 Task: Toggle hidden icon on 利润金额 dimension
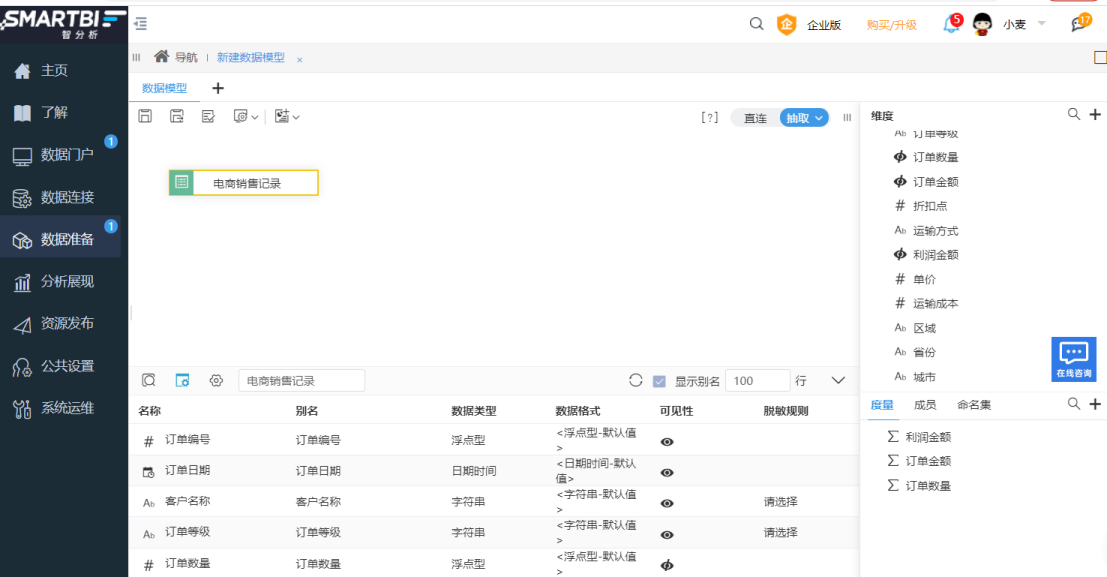(x=900, y=254)
